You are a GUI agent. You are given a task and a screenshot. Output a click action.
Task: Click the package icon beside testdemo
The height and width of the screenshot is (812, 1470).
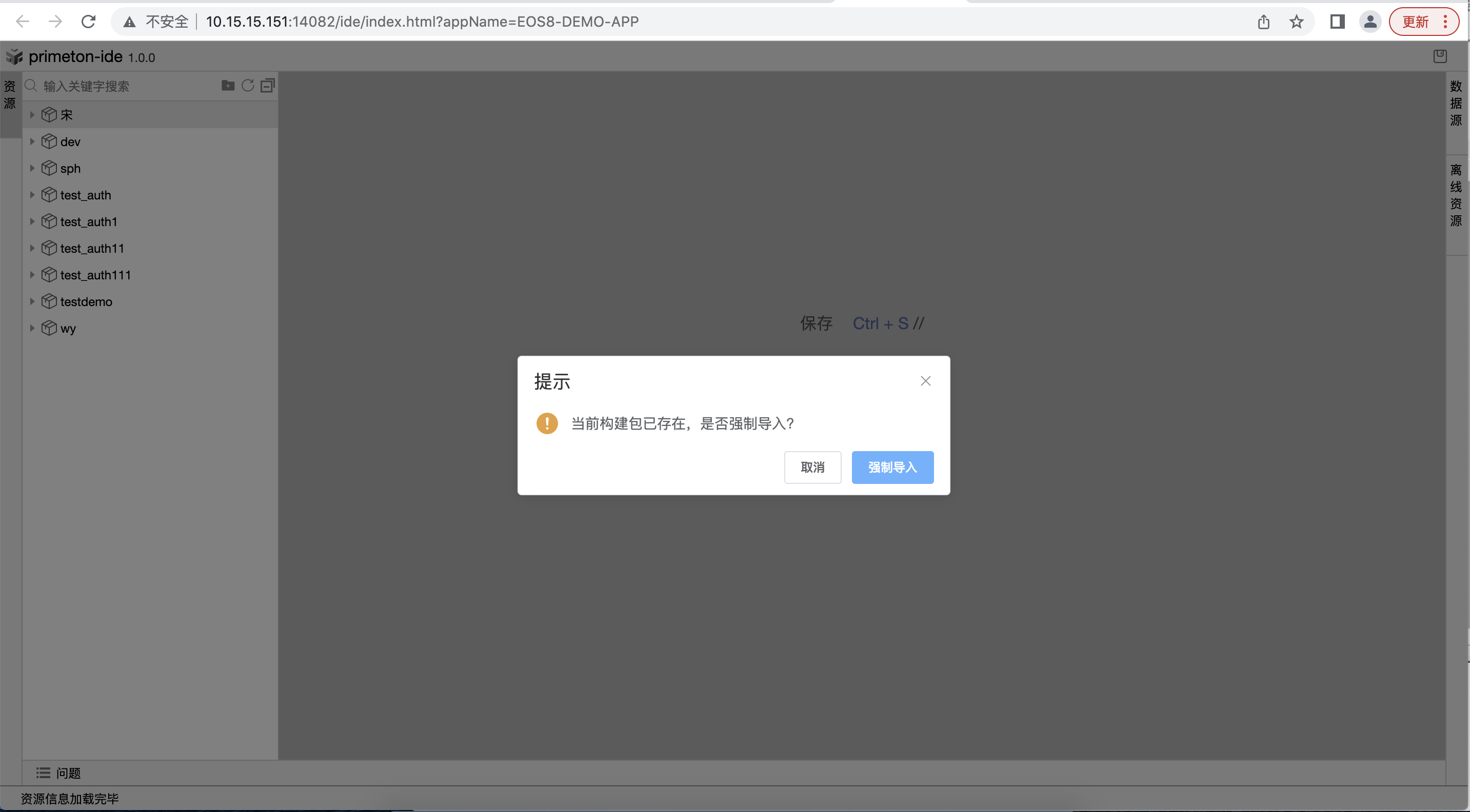tap(49, 301)
